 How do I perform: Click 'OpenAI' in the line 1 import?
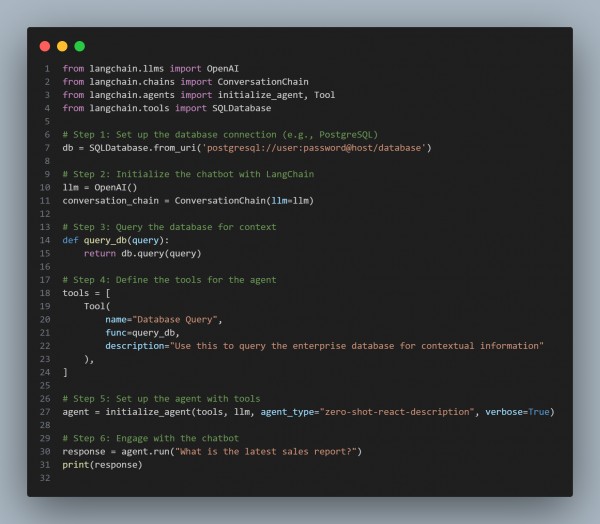tap(223, 69)
